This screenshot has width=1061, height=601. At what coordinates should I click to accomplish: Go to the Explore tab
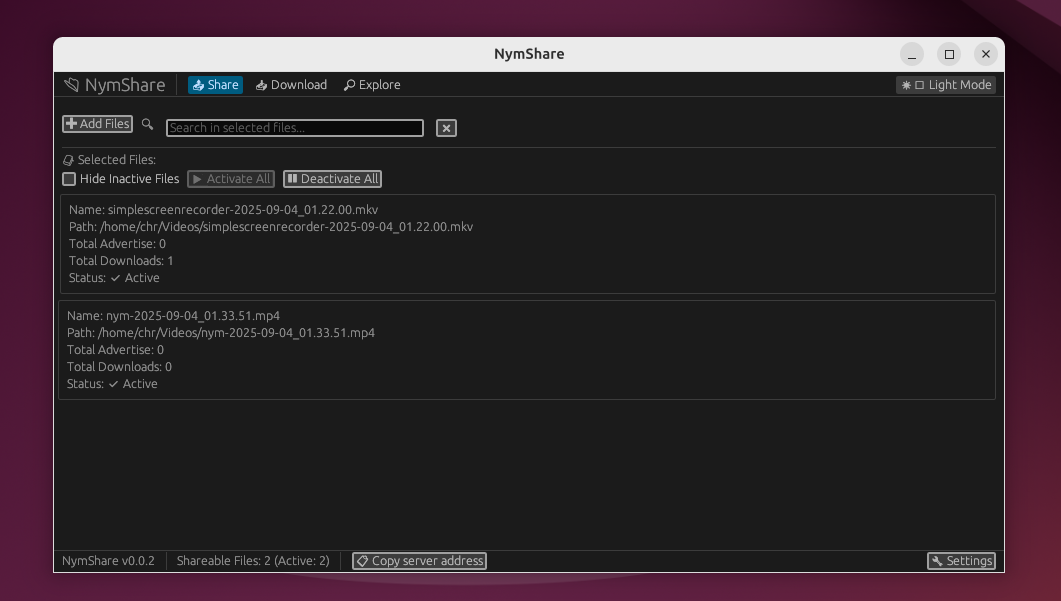(372, 85)
